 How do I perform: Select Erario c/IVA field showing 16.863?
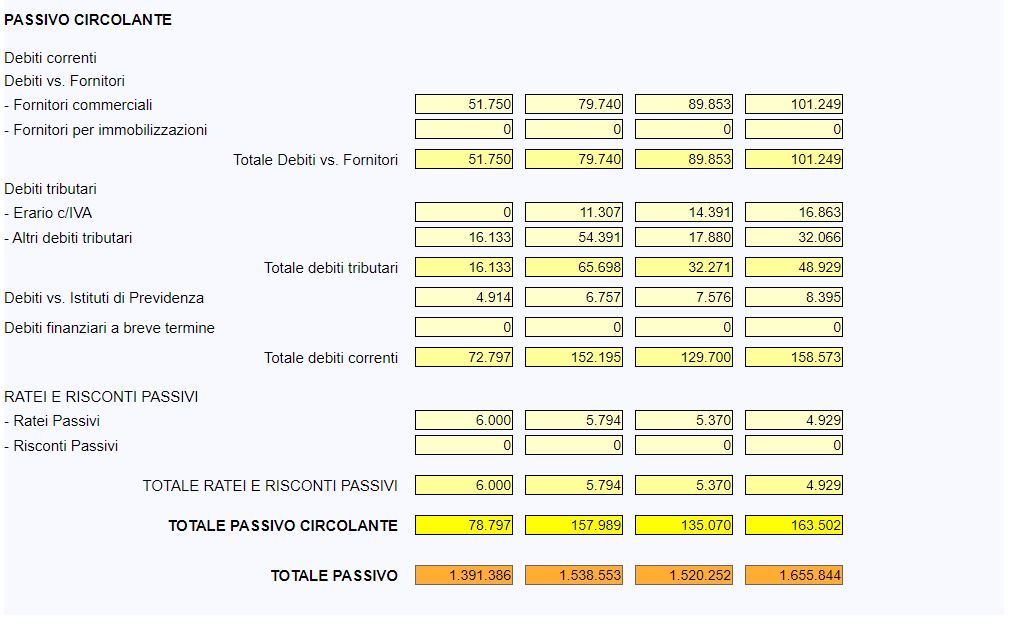point(794,212)
